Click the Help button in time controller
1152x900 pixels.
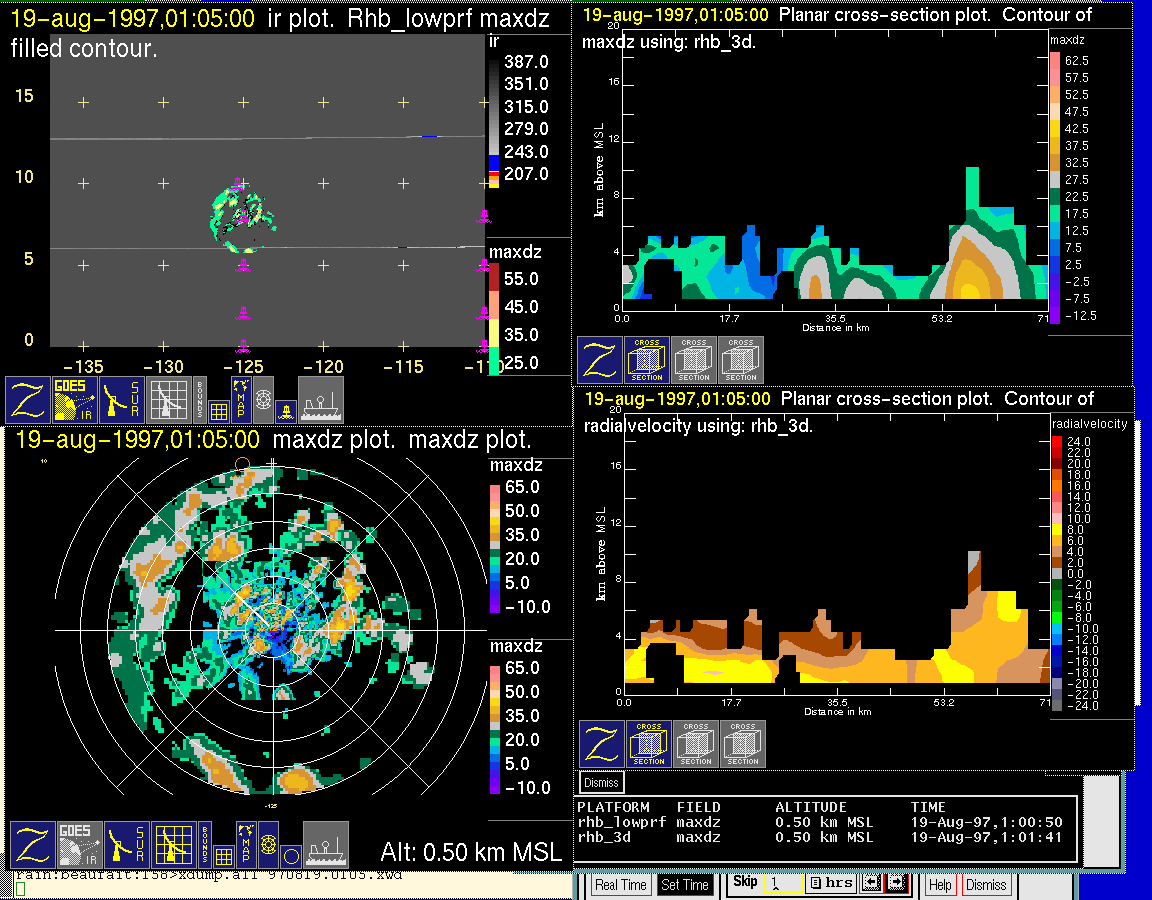(940, 885)
